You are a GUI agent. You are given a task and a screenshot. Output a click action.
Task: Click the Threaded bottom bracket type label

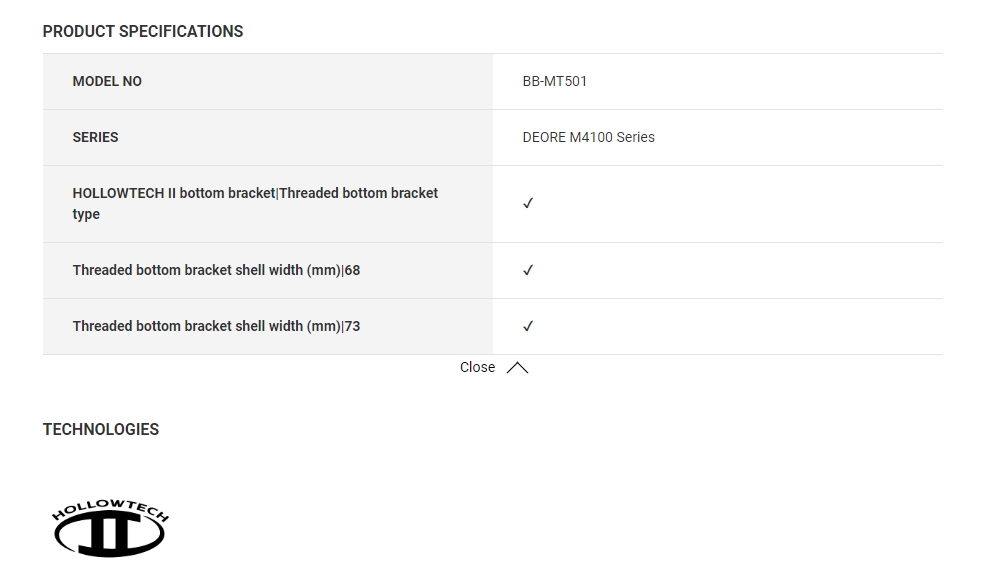tap(255, 204)
